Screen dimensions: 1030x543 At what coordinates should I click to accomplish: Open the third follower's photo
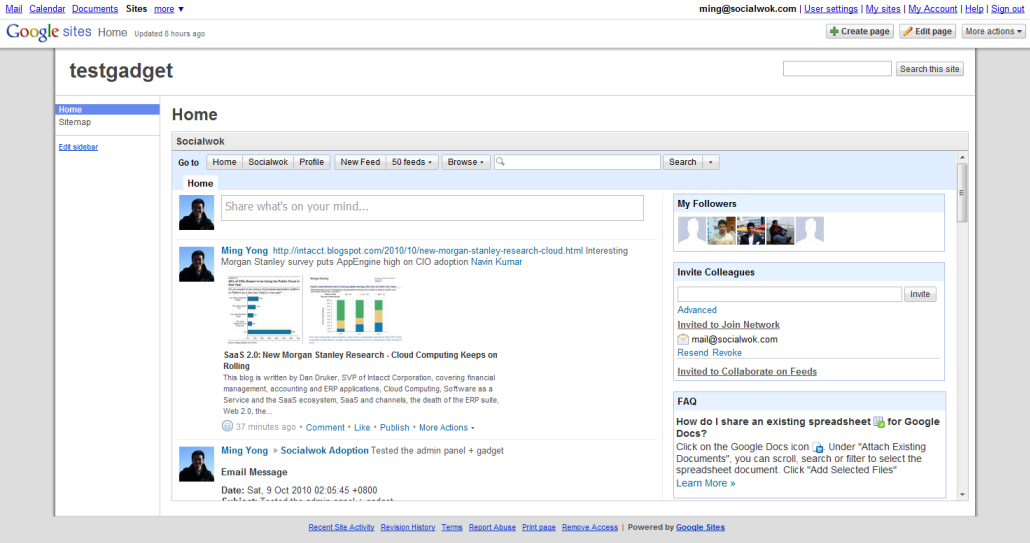tap(751, 230)
